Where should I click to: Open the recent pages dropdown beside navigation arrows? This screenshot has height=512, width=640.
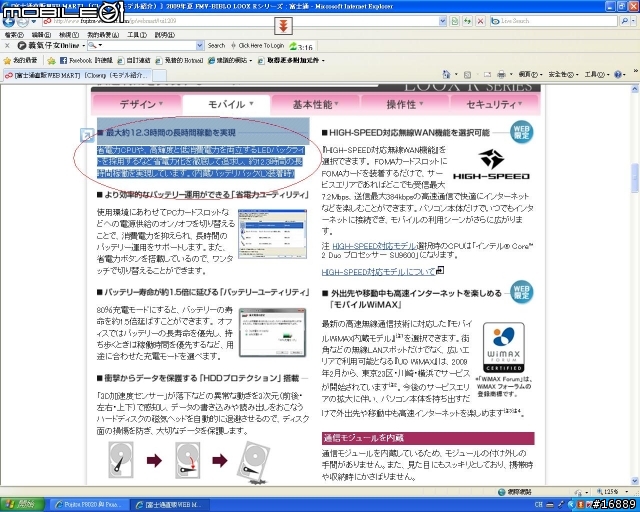[34, 21]
